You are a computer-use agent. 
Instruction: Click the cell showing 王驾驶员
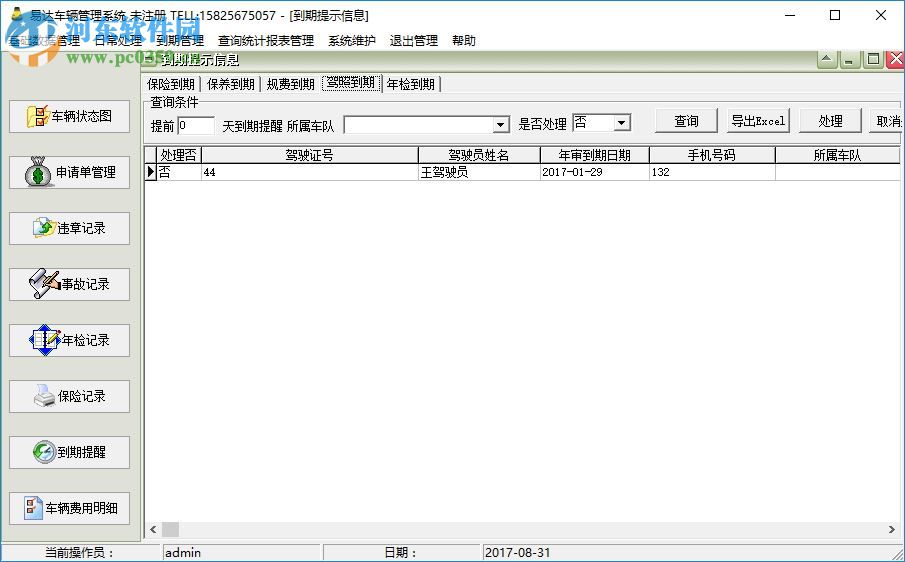point(479,172)
